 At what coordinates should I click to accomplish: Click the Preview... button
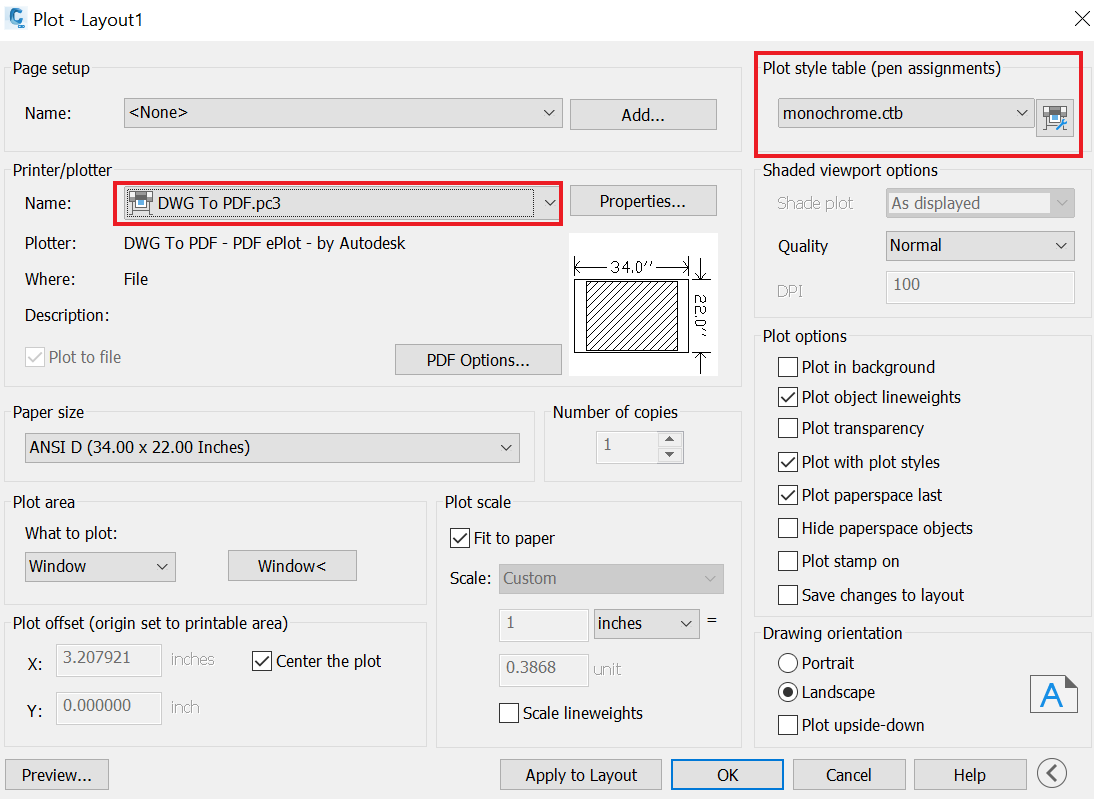pyautogui.click(x=57, y=775)
